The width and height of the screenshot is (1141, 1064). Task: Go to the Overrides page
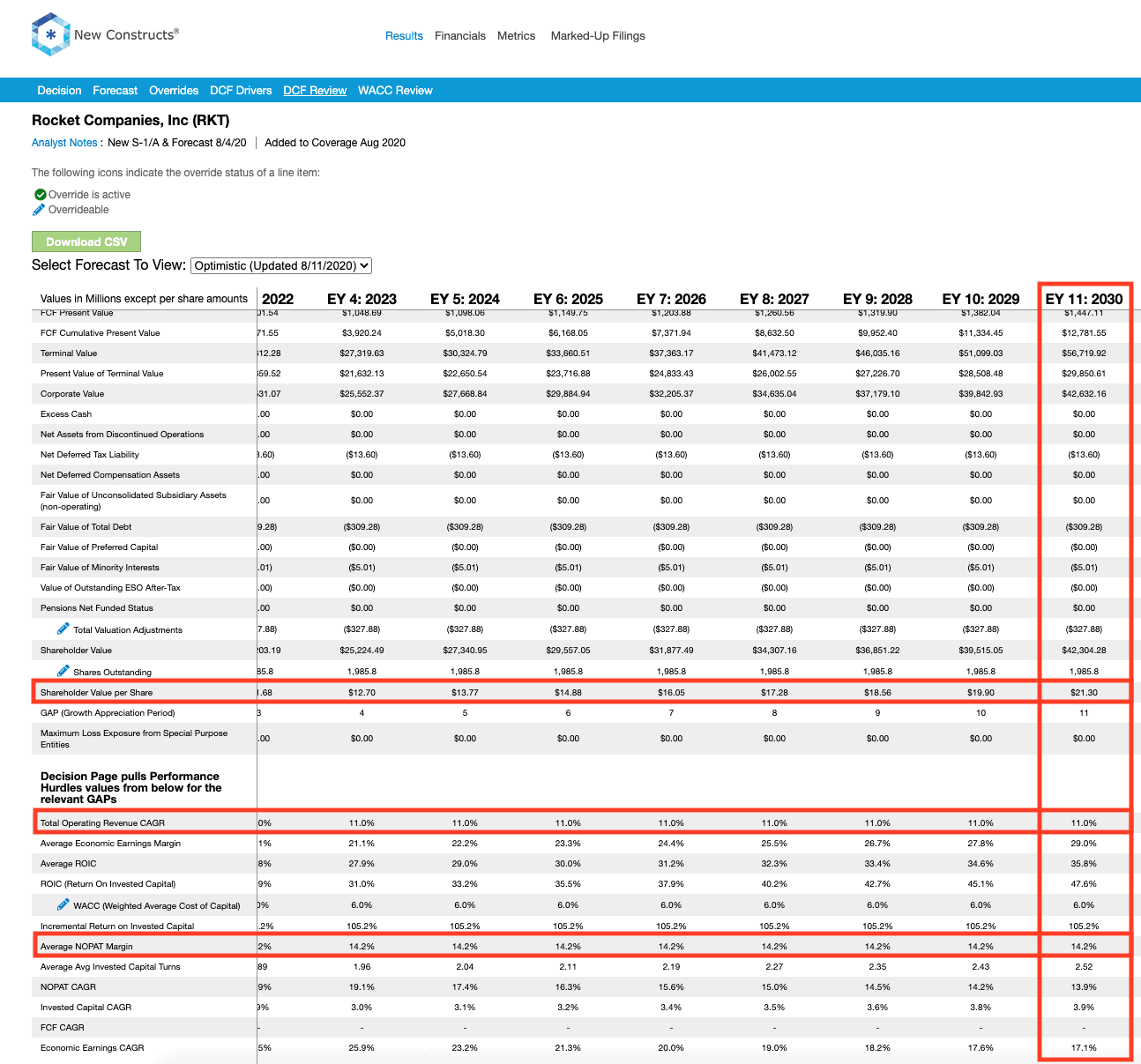pyautogui.click(x=174, y=91)
